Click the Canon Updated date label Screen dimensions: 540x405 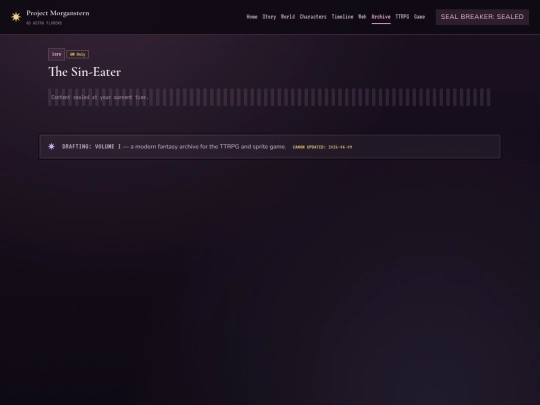click(x=322, y=147)
